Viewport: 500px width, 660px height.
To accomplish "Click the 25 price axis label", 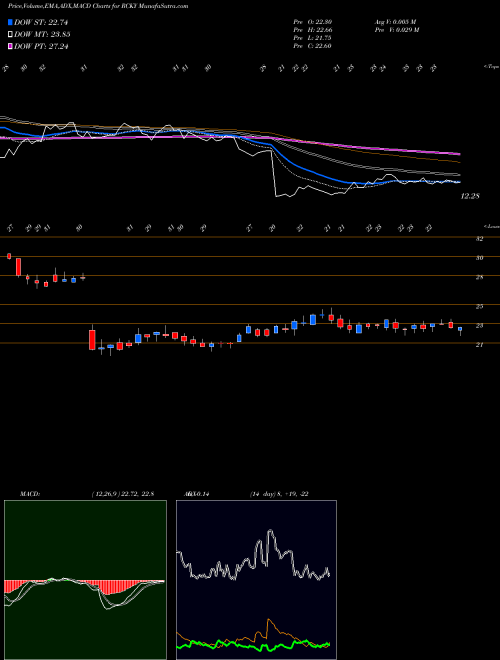I will tap(479, 306).
